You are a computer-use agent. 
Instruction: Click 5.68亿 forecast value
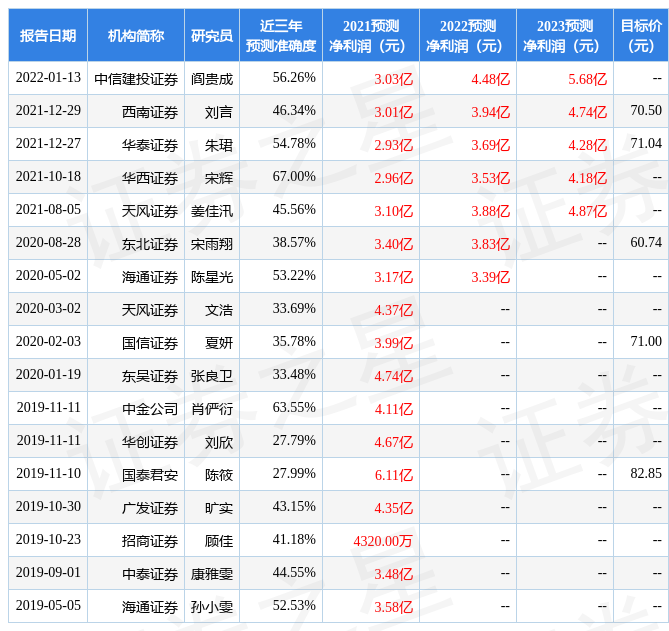[x=587, y=79]
